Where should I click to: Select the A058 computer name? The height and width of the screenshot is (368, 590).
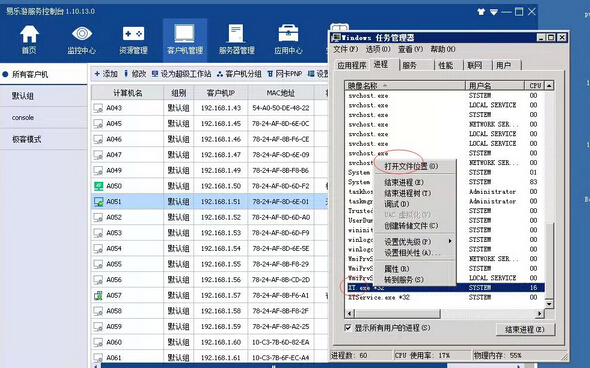point(114,311)
